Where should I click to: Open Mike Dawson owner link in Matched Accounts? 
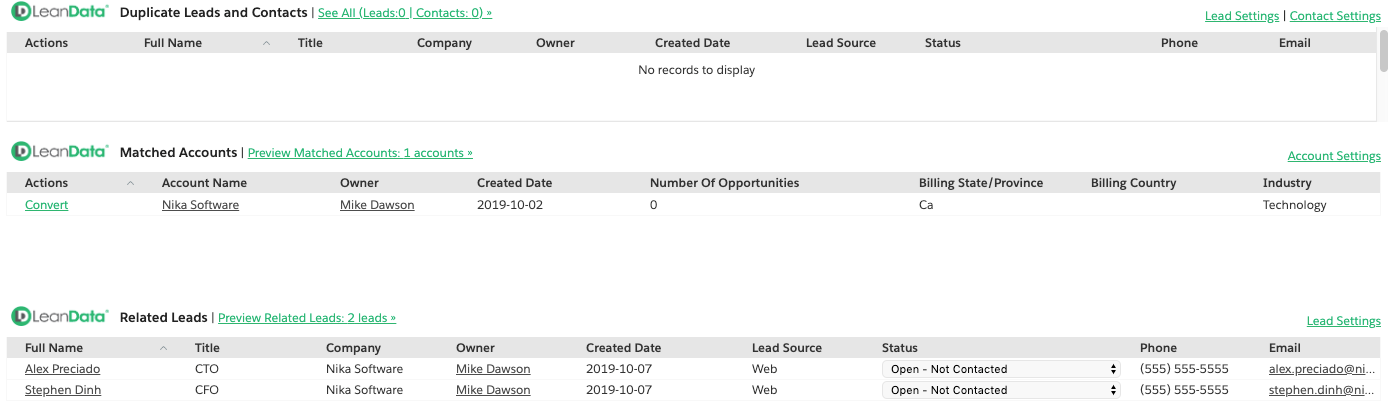[377, 205]
